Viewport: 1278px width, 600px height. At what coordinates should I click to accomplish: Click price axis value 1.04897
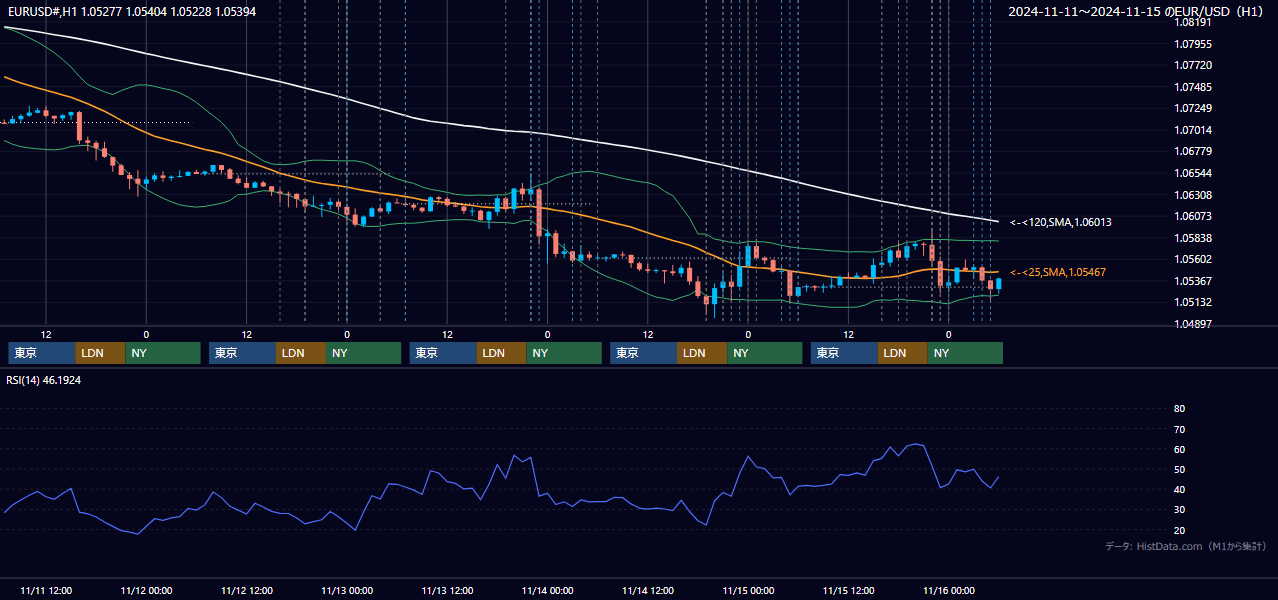point(1193,324)
